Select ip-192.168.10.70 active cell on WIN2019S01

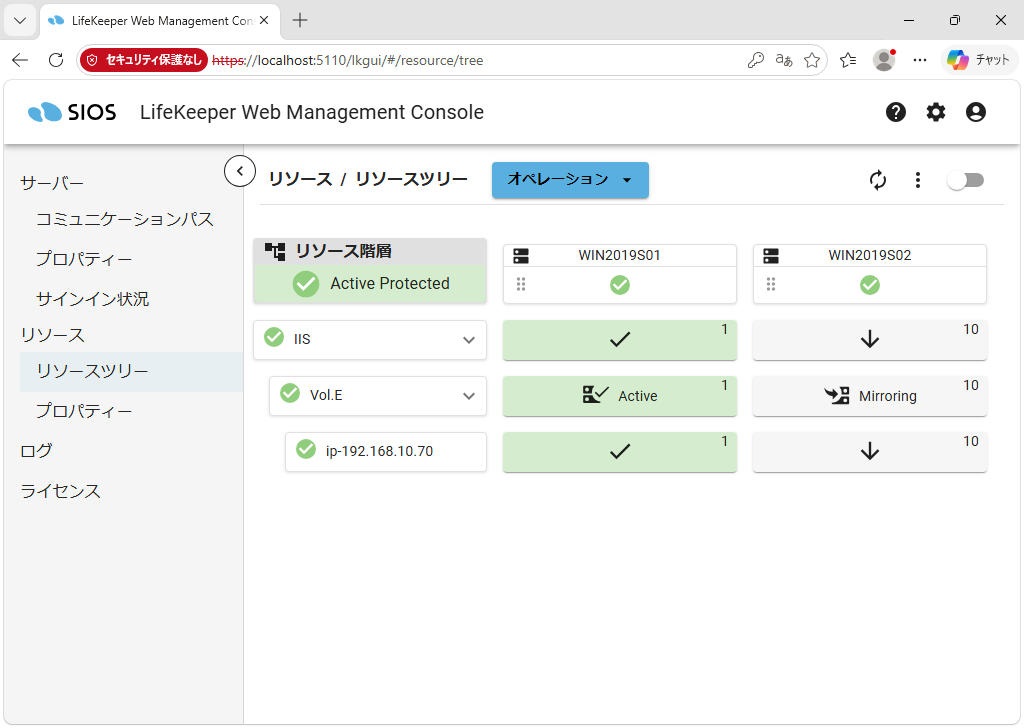coord(620,452)
